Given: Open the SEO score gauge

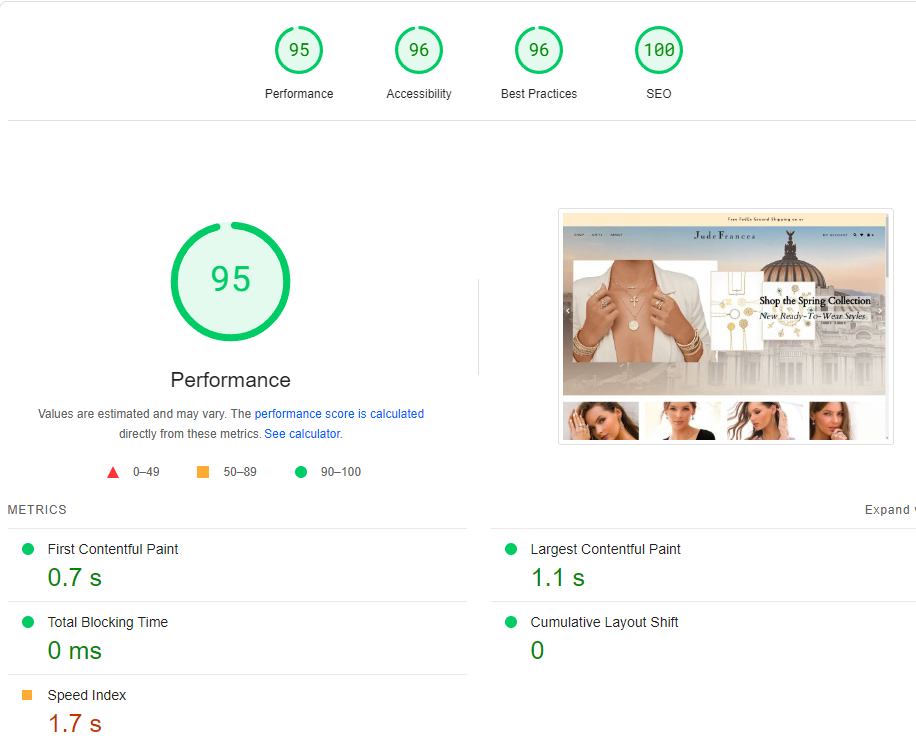Looking at the screenshot, I should tap(659, 51).
